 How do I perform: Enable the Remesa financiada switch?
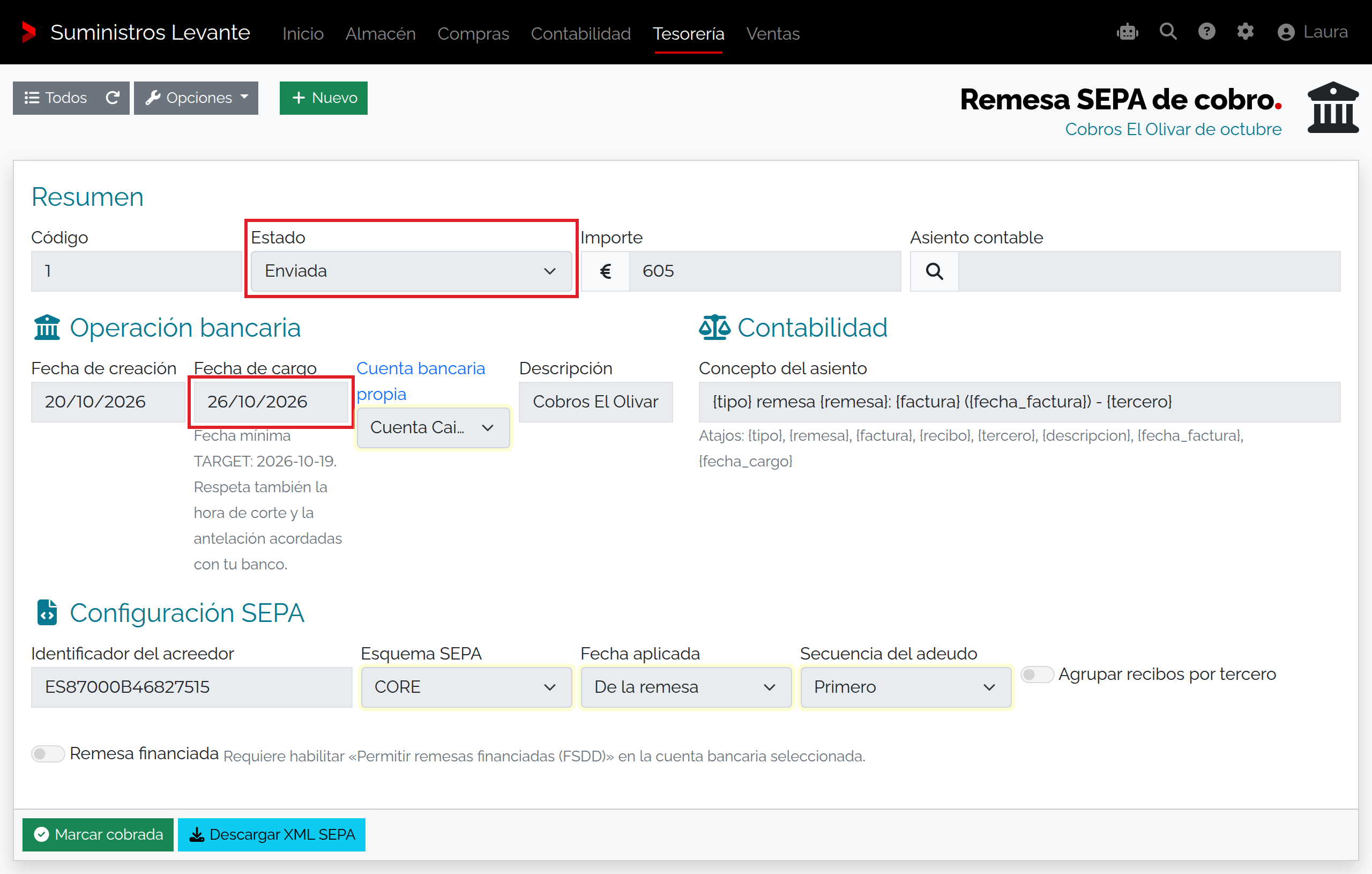[48, 754]
